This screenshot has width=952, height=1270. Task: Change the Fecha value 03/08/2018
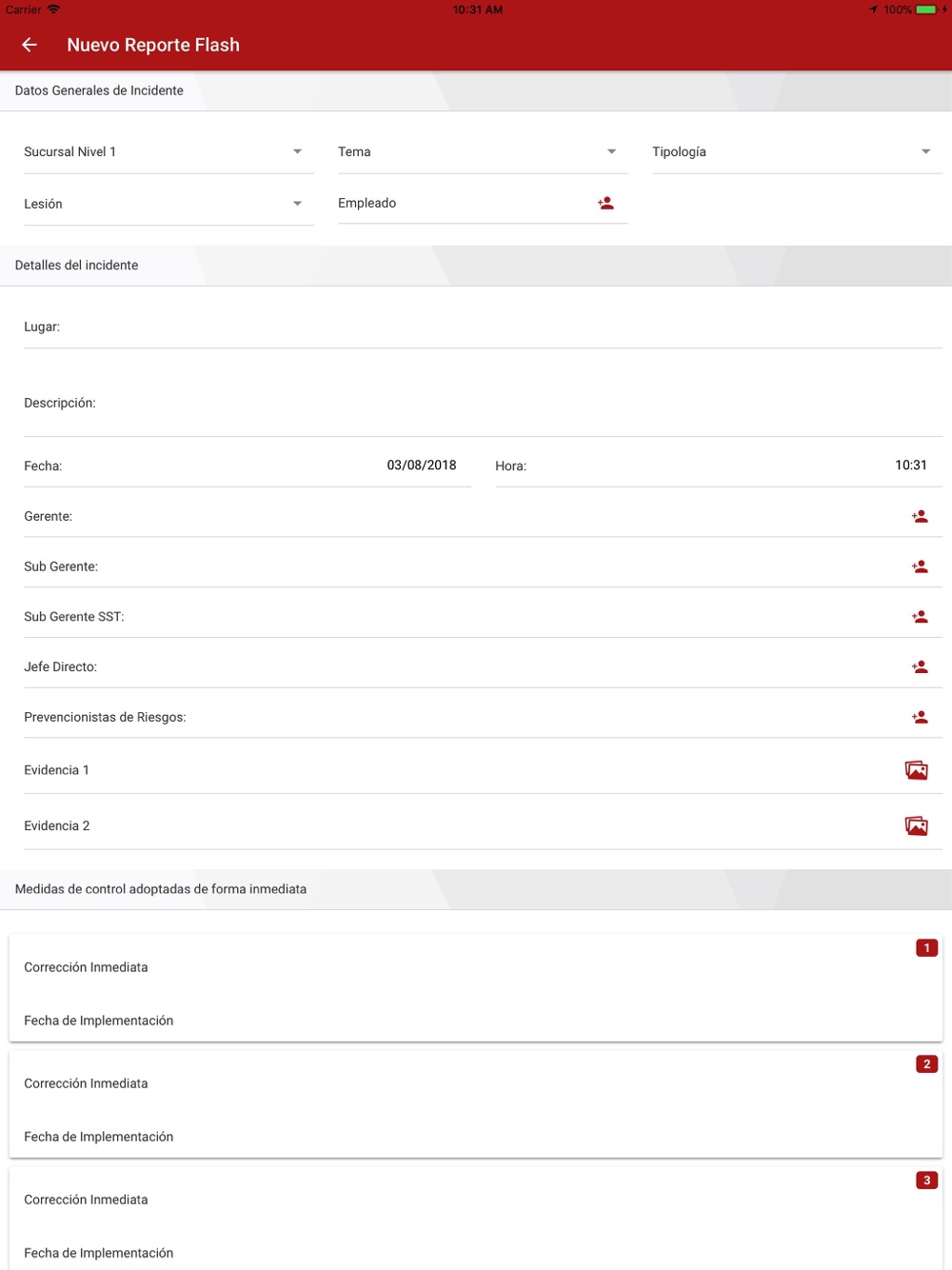421,466
